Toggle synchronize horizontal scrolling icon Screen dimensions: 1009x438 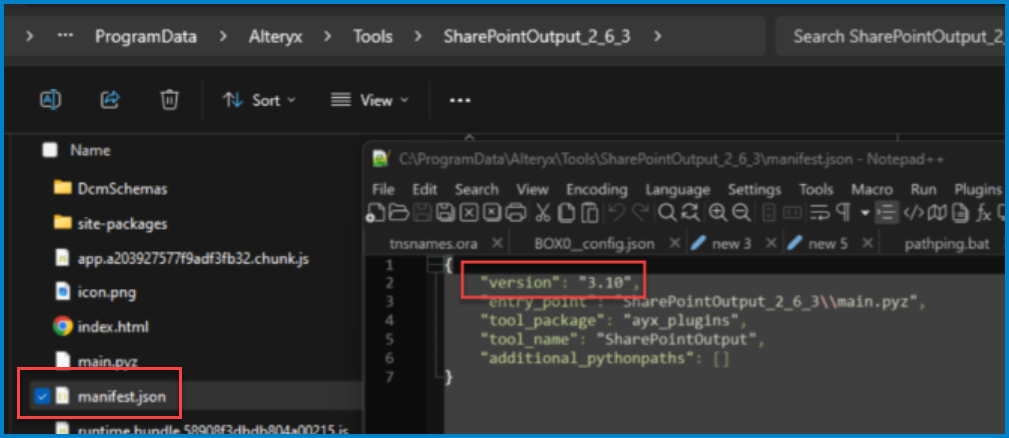[x=792, y=213]
